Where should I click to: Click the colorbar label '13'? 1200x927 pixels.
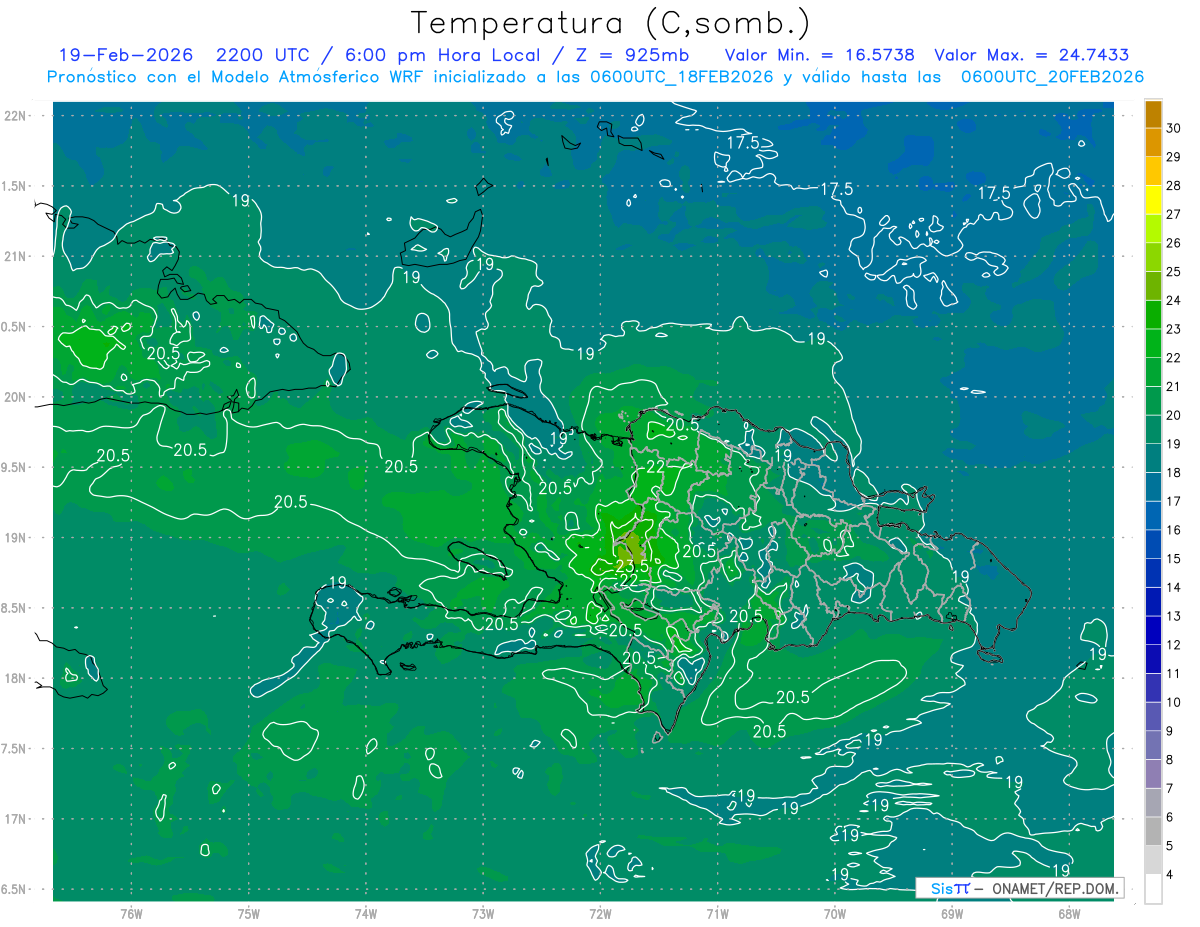tap(1174, 616)
